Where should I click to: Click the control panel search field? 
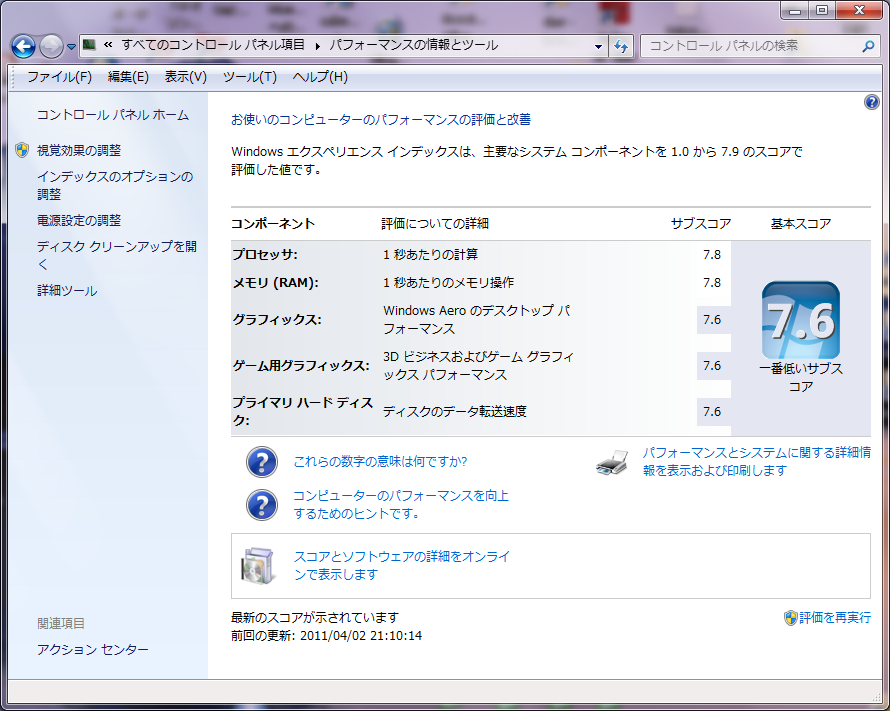click(x=750, y=46)
